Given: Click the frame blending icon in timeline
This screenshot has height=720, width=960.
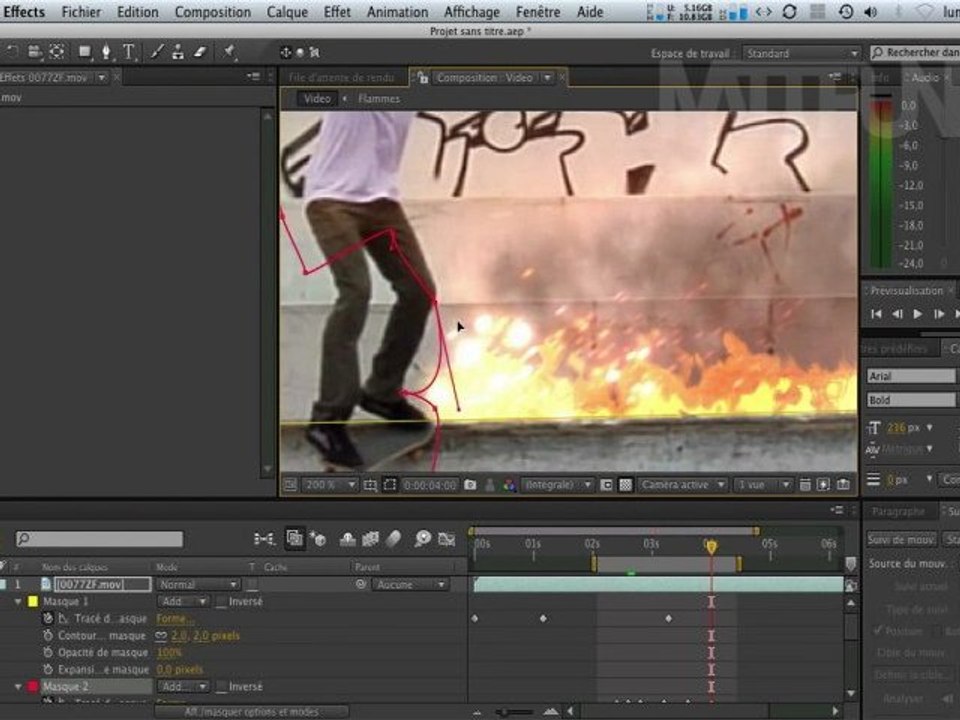Looking at the screenshot, I should coord(370,539).
